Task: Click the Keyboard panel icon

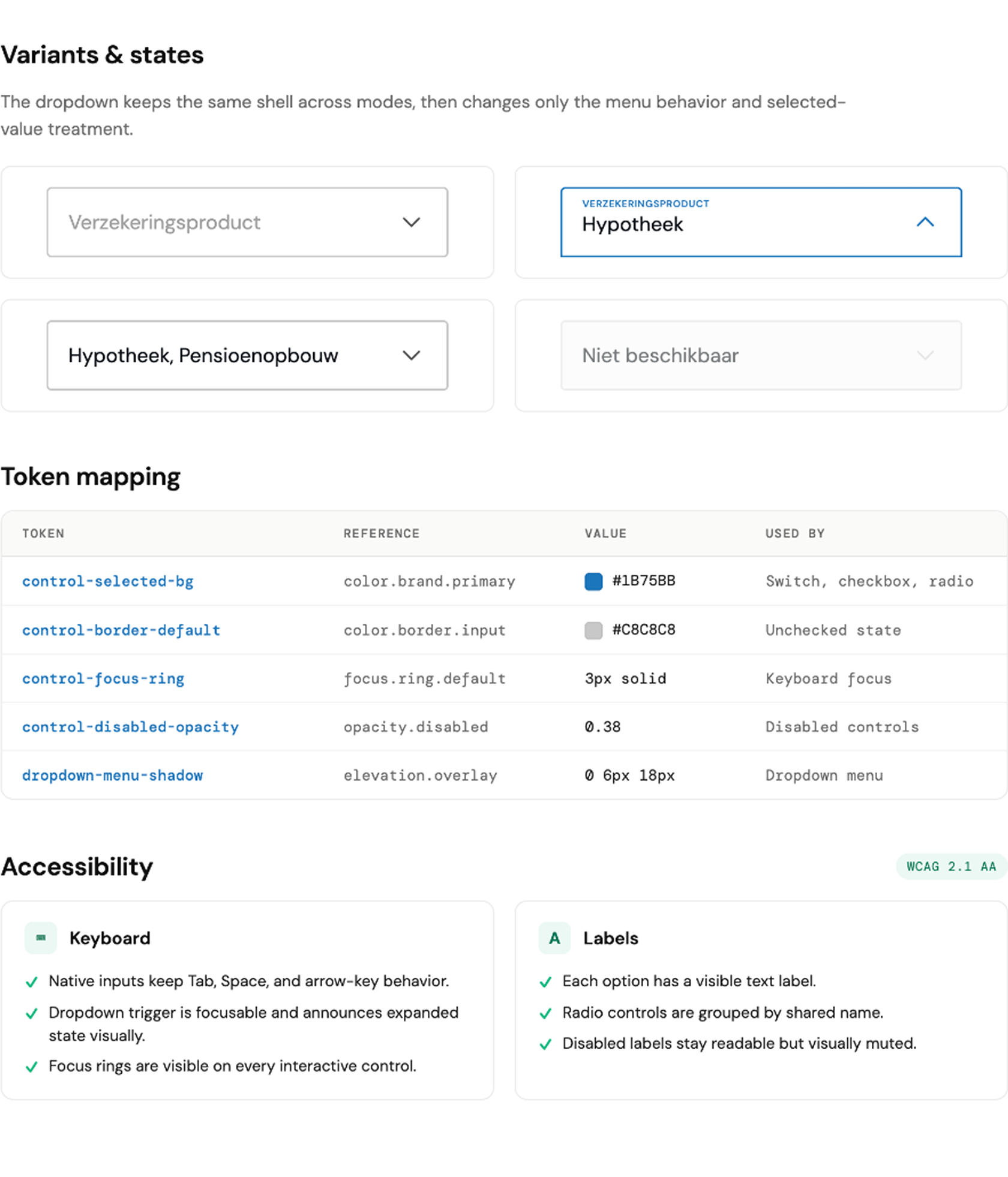Action: coord(40,938)
